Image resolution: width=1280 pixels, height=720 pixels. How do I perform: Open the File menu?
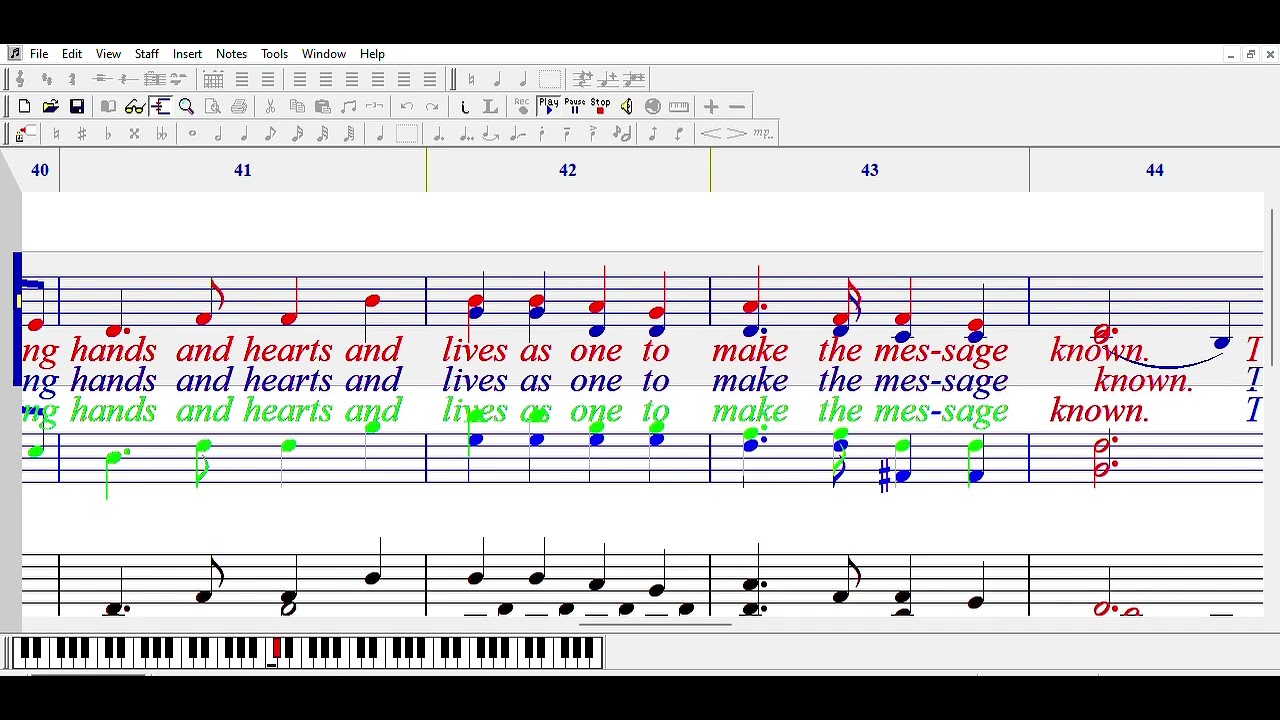pos(39,54)
